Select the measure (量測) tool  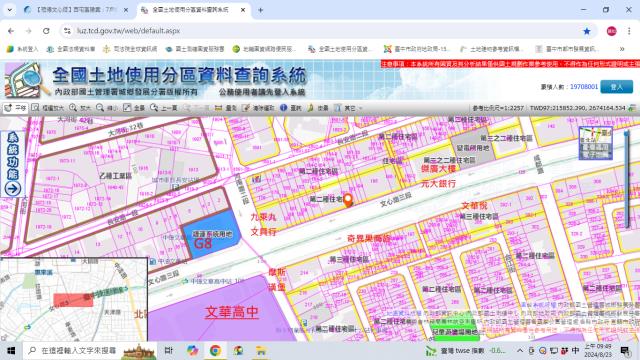[x=226, y=108]
